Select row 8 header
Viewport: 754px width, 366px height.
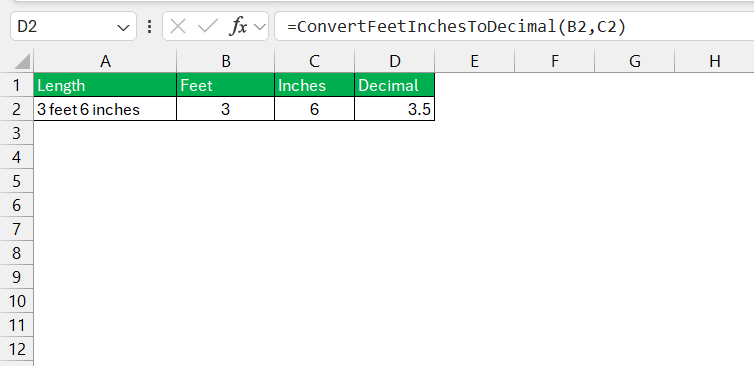point(17,253)
